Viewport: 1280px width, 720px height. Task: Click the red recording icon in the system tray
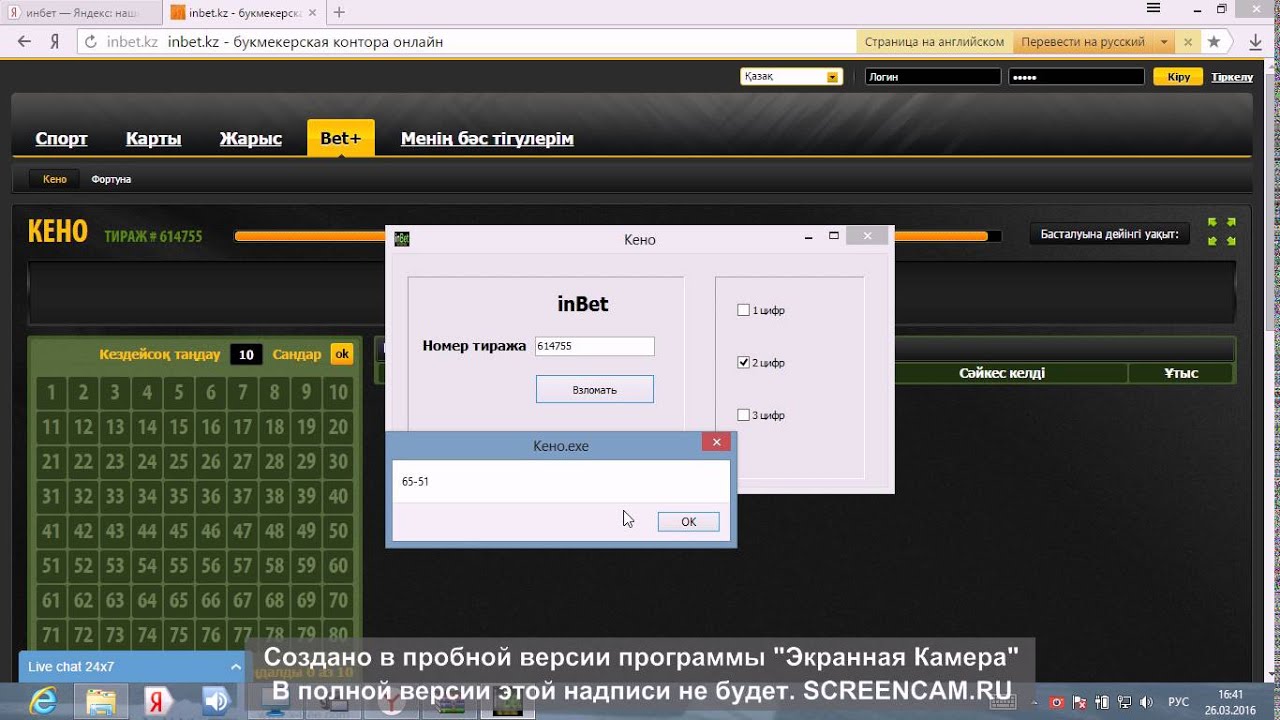[x=1056, y=702]
